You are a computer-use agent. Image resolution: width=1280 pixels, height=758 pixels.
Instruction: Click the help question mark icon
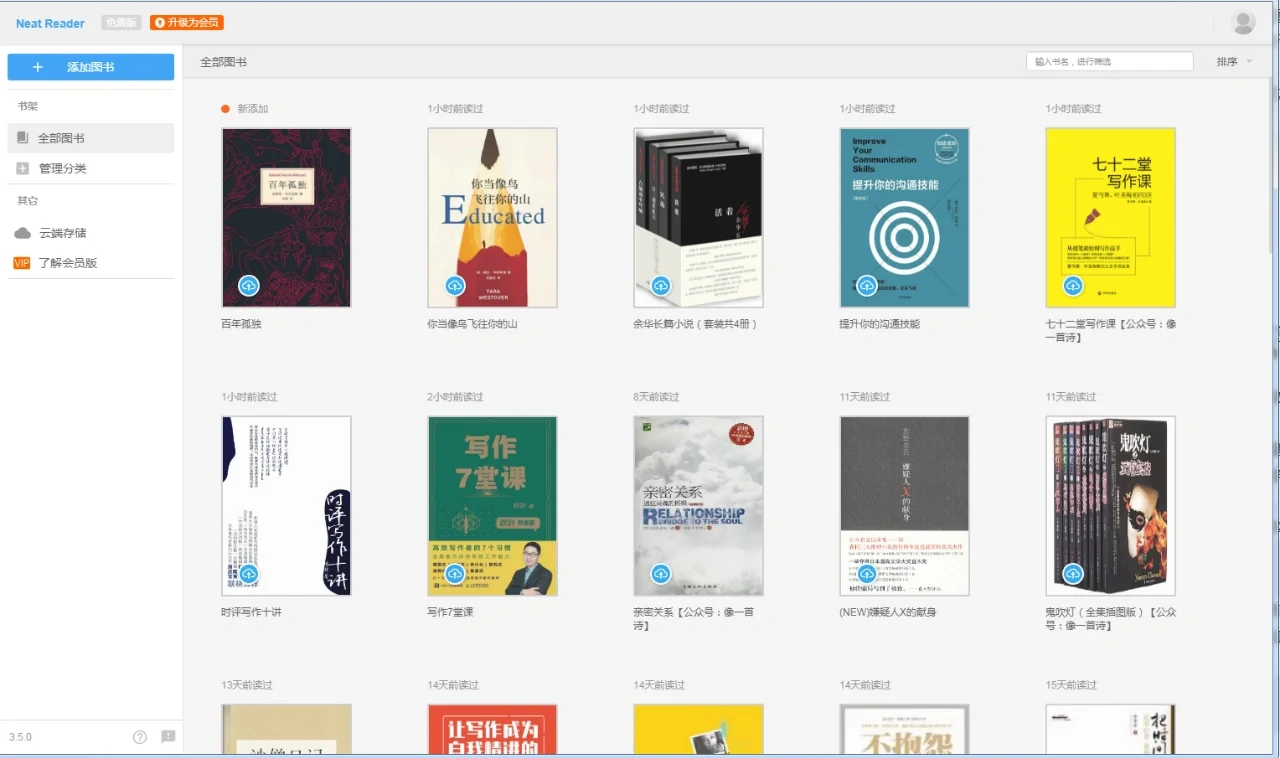pos(140,737)
